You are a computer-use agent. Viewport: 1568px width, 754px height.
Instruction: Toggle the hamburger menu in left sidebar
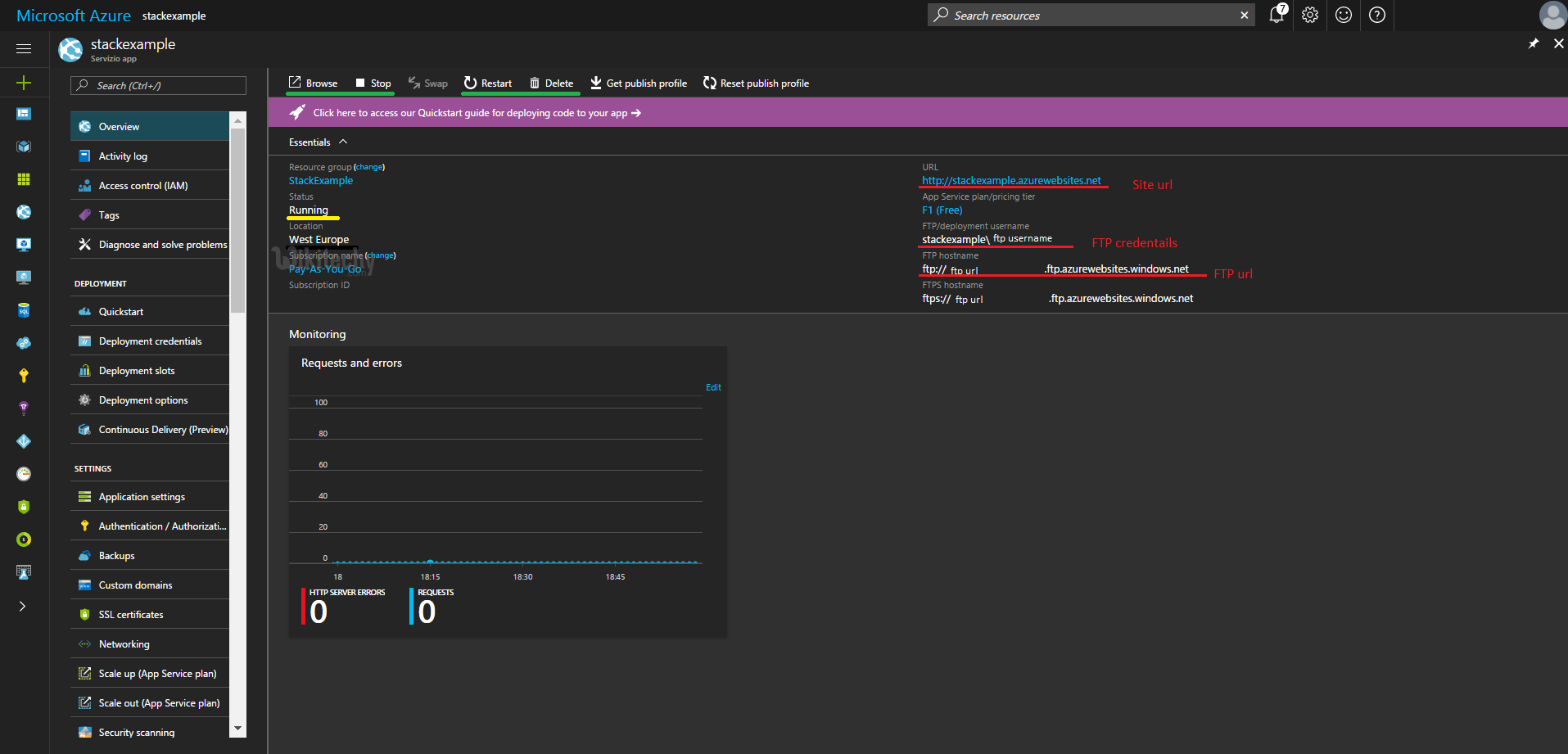tap(24, 49)
